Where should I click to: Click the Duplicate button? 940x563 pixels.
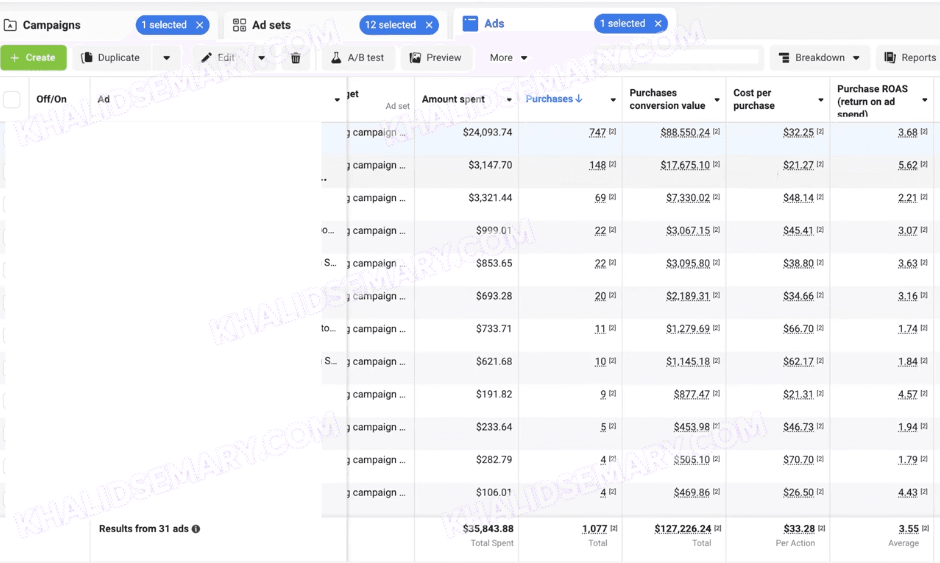click(x=111, y=58)
